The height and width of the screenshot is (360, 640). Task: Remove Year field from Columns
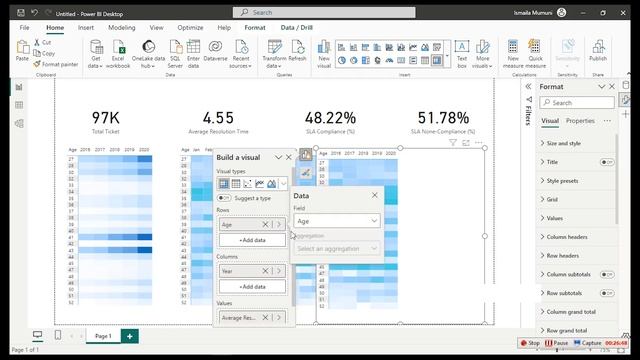[265, 271]
